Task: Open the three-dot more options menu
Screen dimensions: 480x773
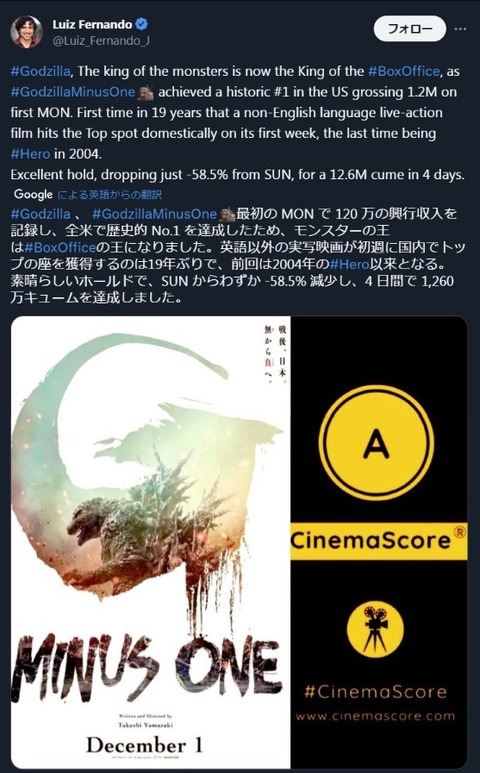Action: click(460, 29)
